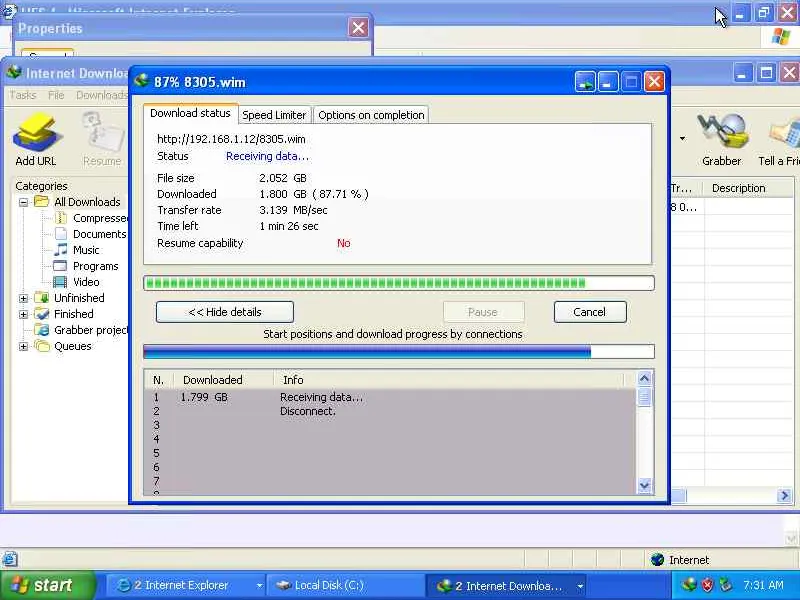Open Internet Download Manager taskbar group
Viewport: 800px width, 600px height.
505,585
